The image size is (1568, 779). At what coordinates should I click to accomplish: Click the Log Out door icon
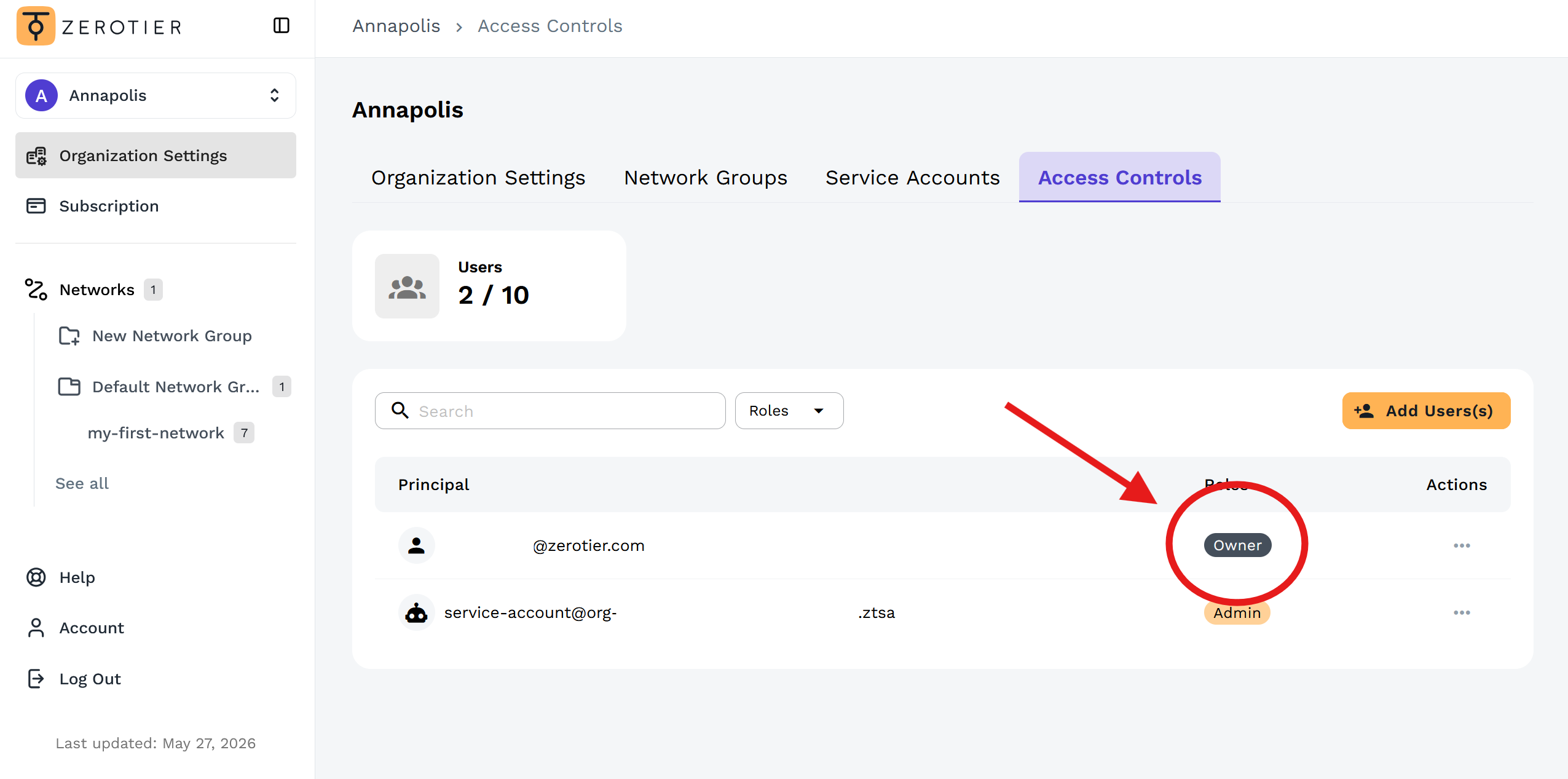(x=36, y=679)
